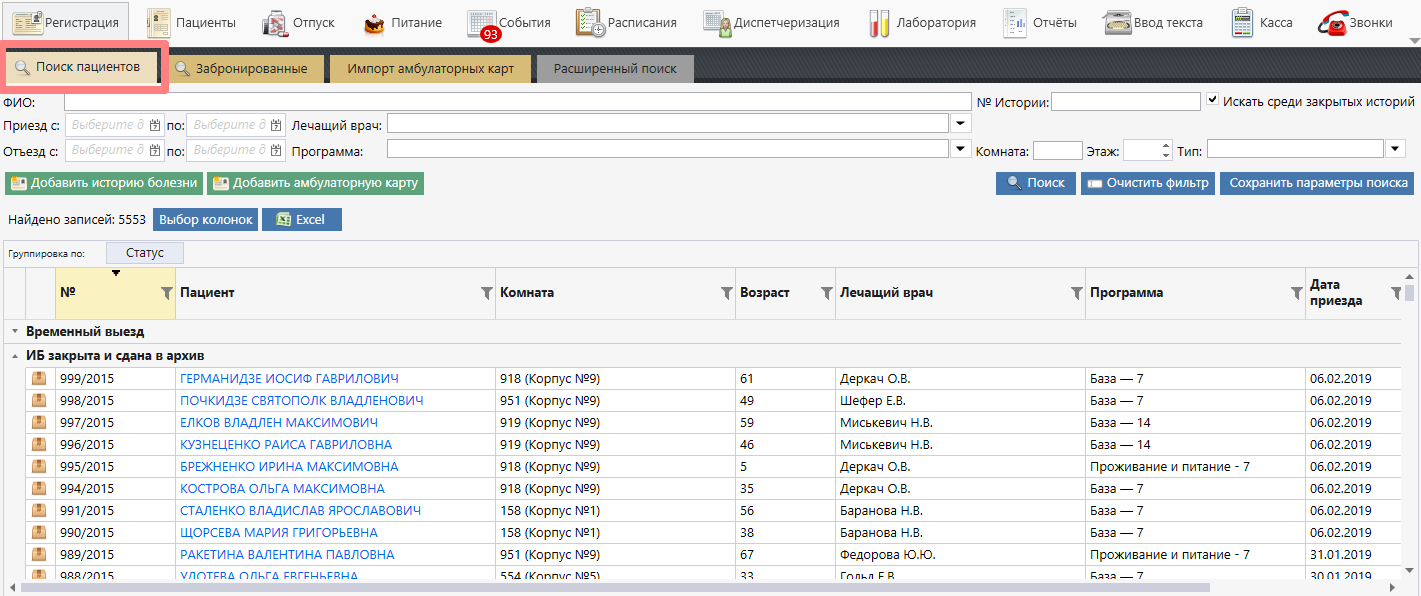Switch to Расширенный поиск tab
Screen dimensions: 1421x596
tap(614, 69)
